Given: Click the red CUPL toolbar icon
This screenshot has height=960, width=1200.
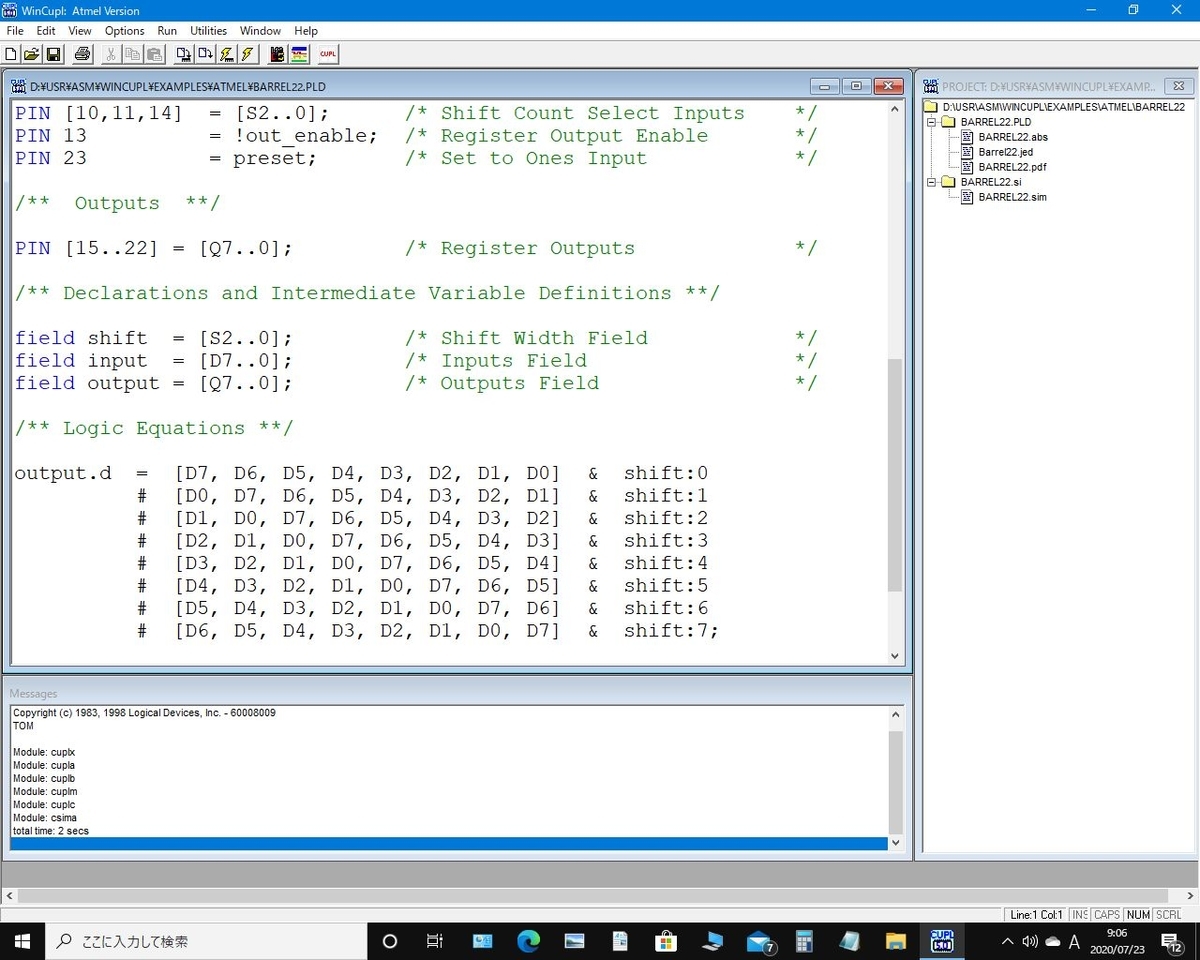Looking at the screenshot, I should (x=328, y=54).
